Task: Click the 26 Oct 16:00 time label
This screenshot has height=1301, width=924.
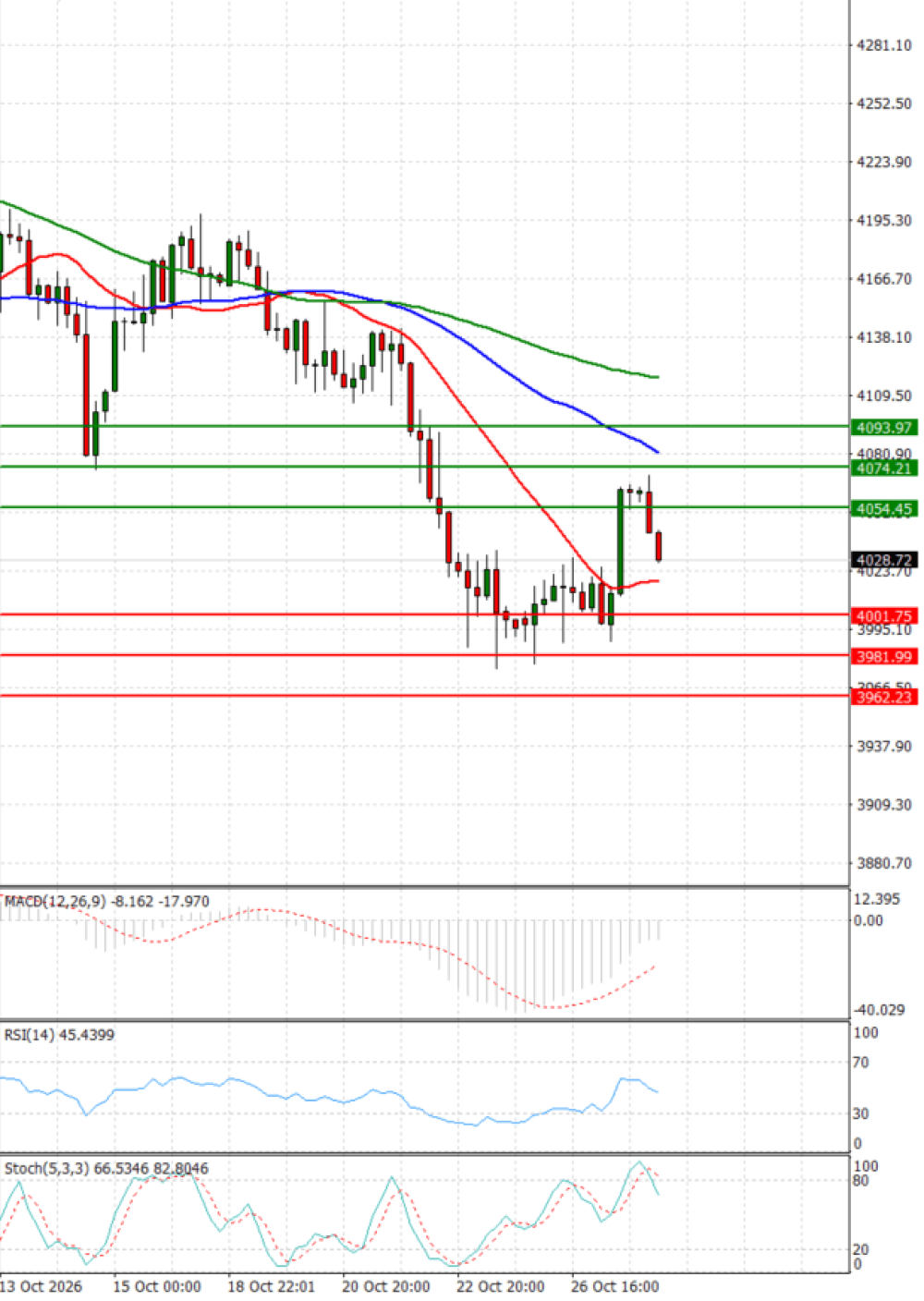Action: pos(614,1285)
